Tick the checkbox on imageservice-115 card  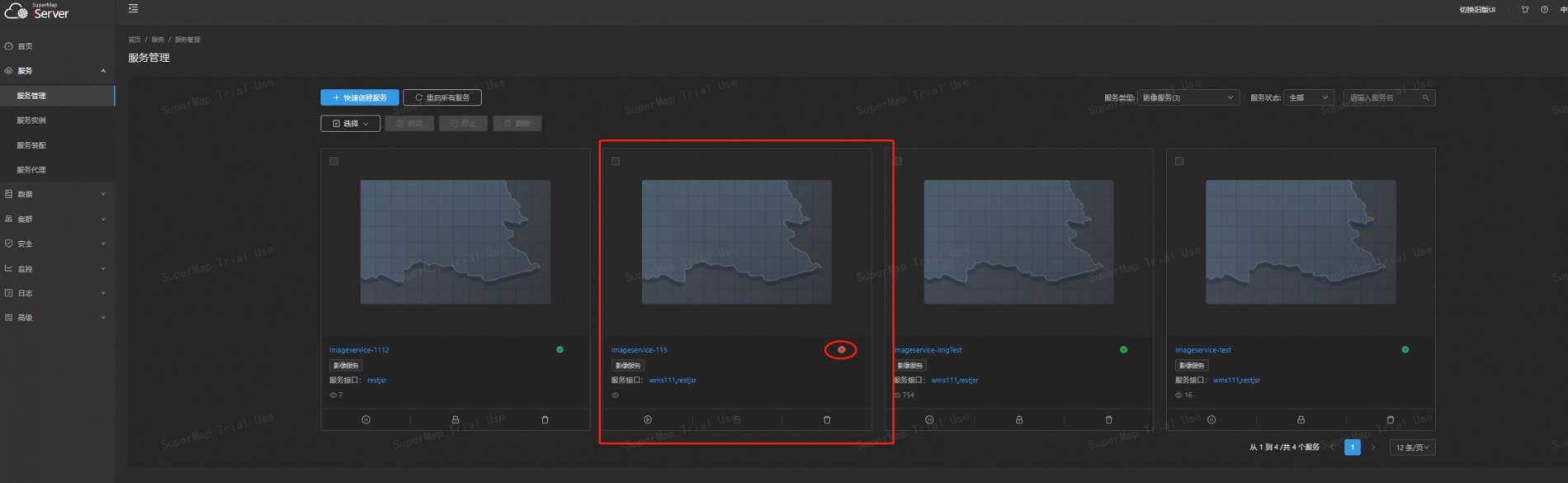(616, 161)
